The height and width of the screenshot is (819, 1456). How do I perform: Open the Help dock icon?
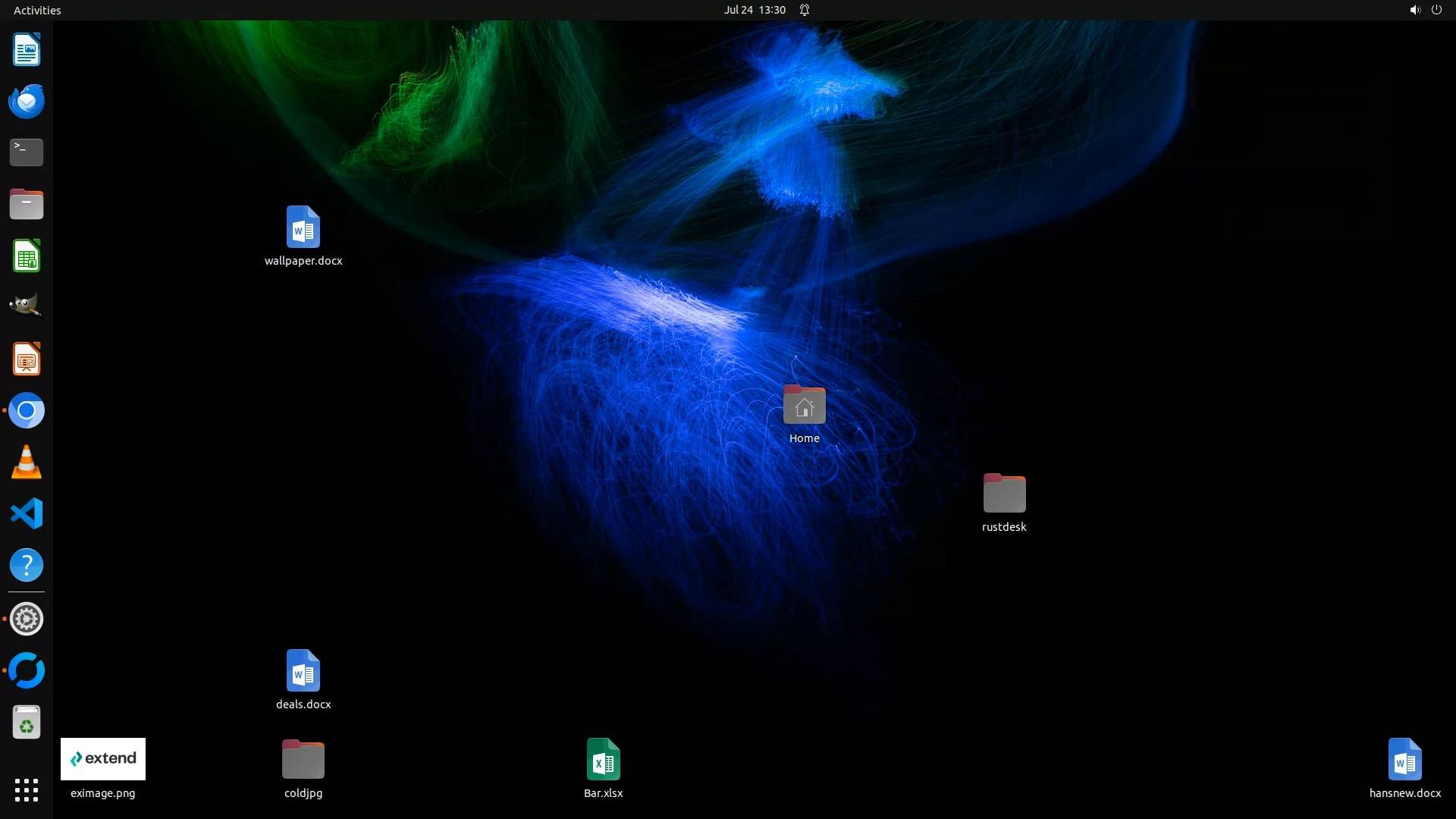point(27,565)
